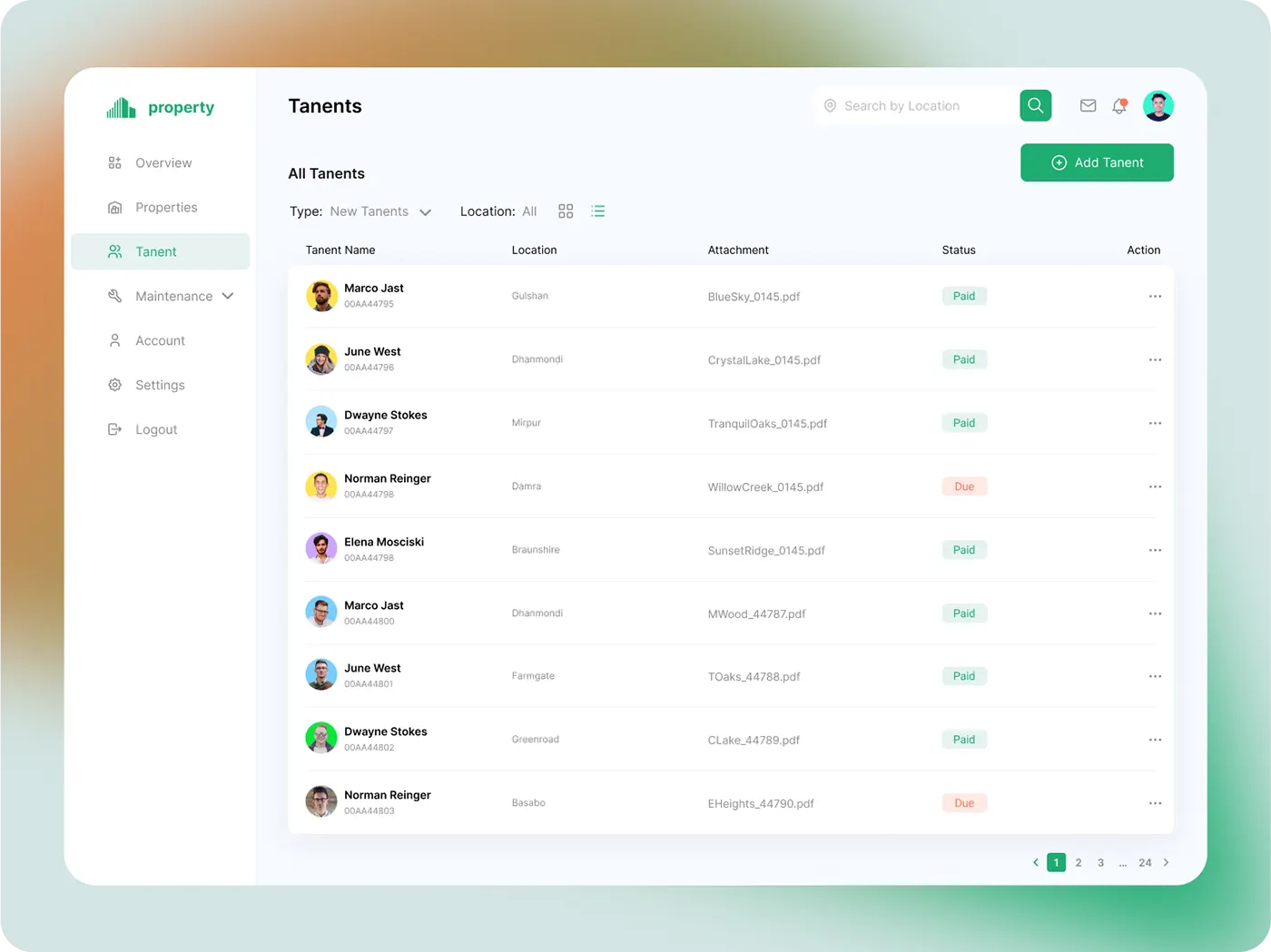Open action menu for CLake_44789.pdf row
This screenshot has width=1271, height=952.
pyautogui.click(x=1155, y=740)
